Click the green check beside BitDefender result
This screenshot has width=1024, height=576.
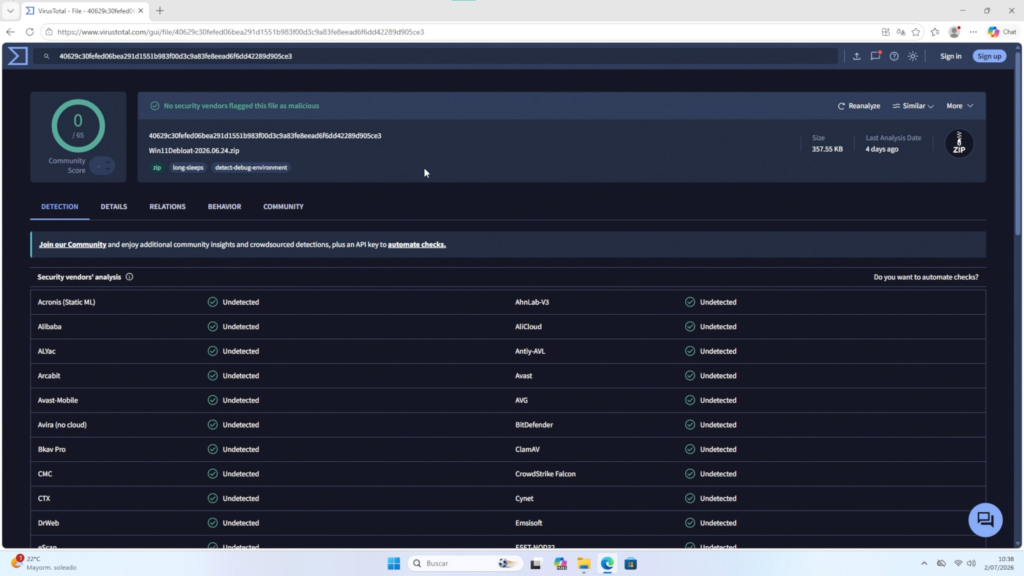click(x=690, y=424)
